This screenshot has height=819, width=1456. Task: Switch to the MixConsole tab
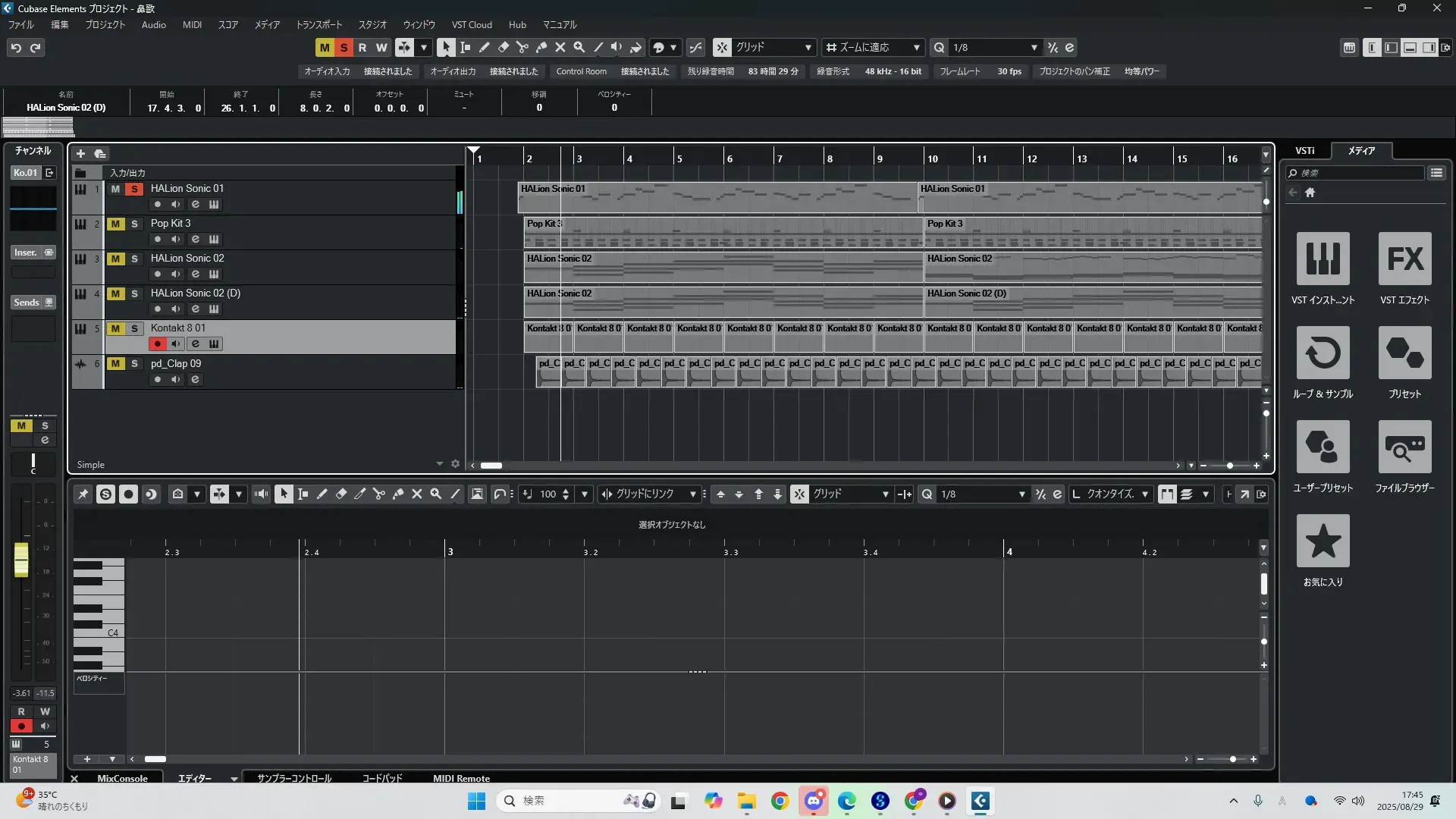coord(122,778)
